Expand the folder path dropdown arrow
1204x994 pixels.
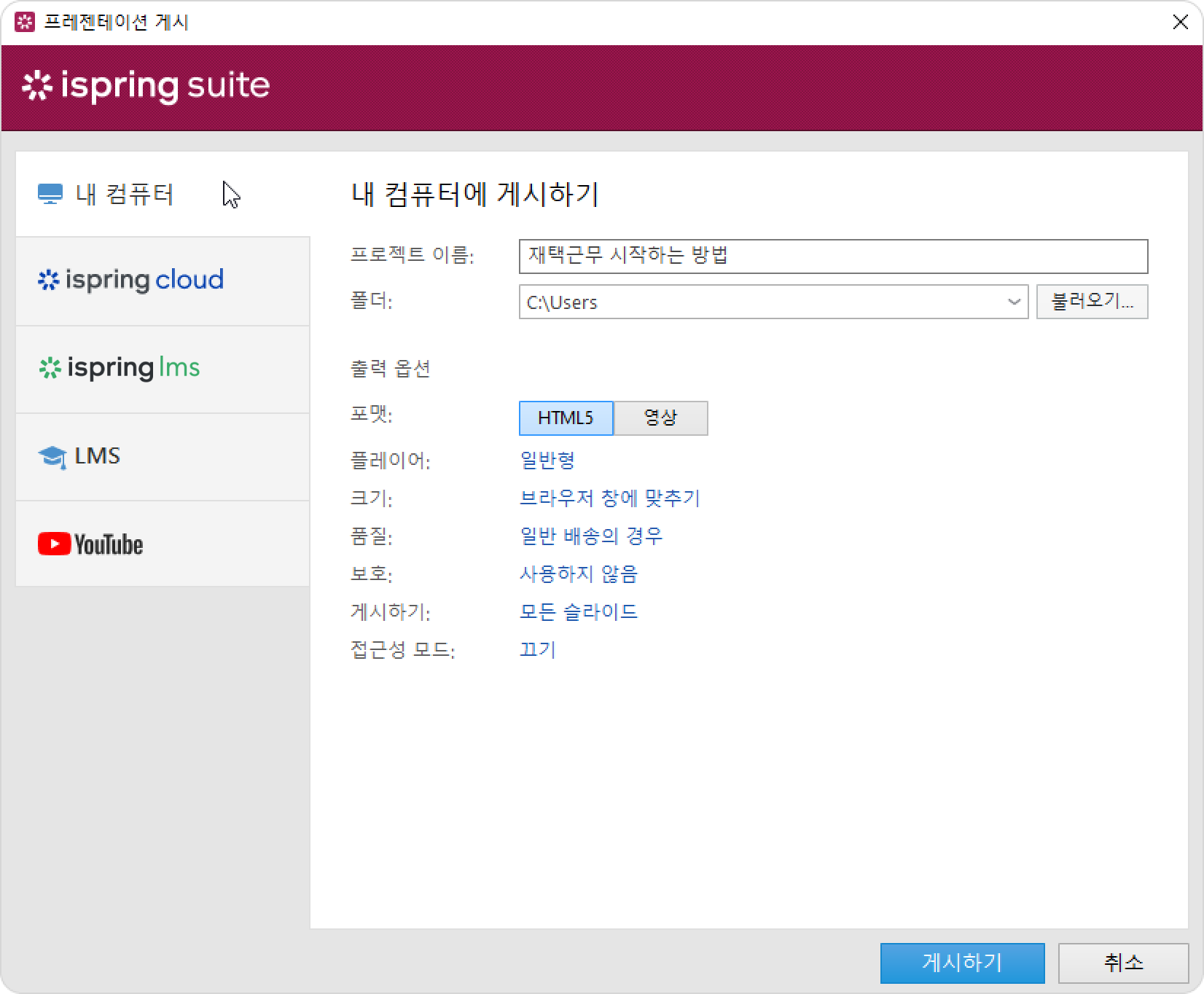(x=1013, y=302)
